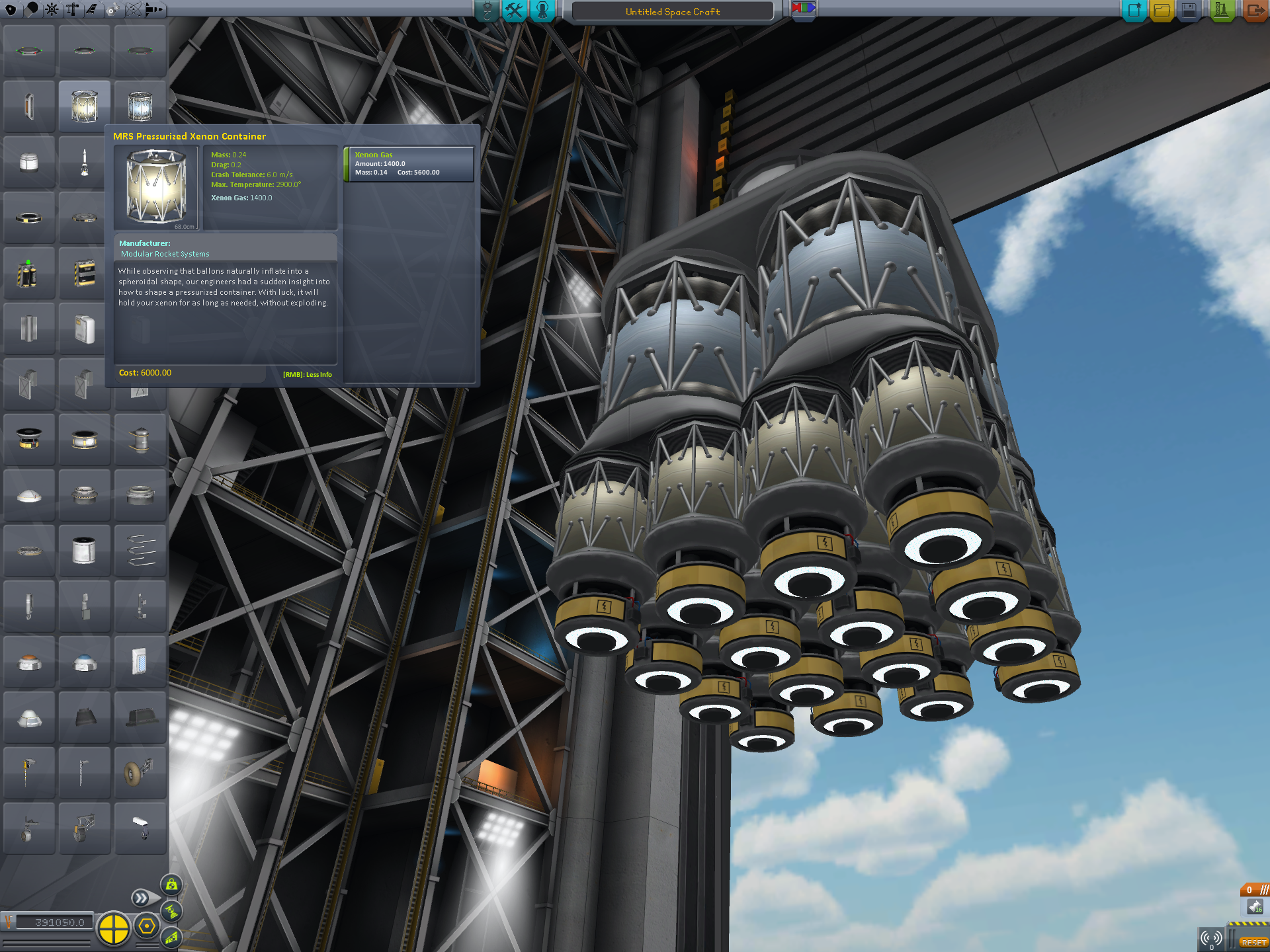Pick the white panel with blue window part

(140, 662)
